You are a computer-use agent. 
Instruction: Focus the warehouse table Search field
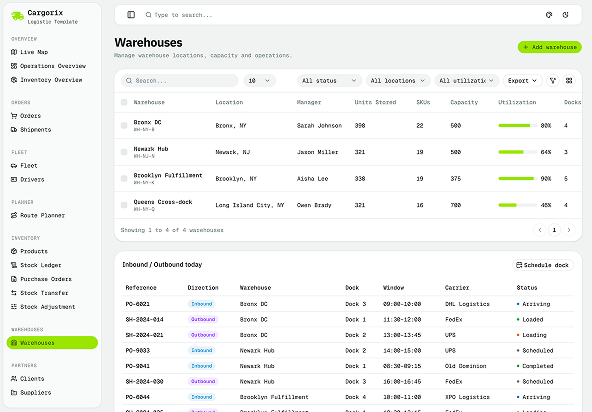pos(179,80)
